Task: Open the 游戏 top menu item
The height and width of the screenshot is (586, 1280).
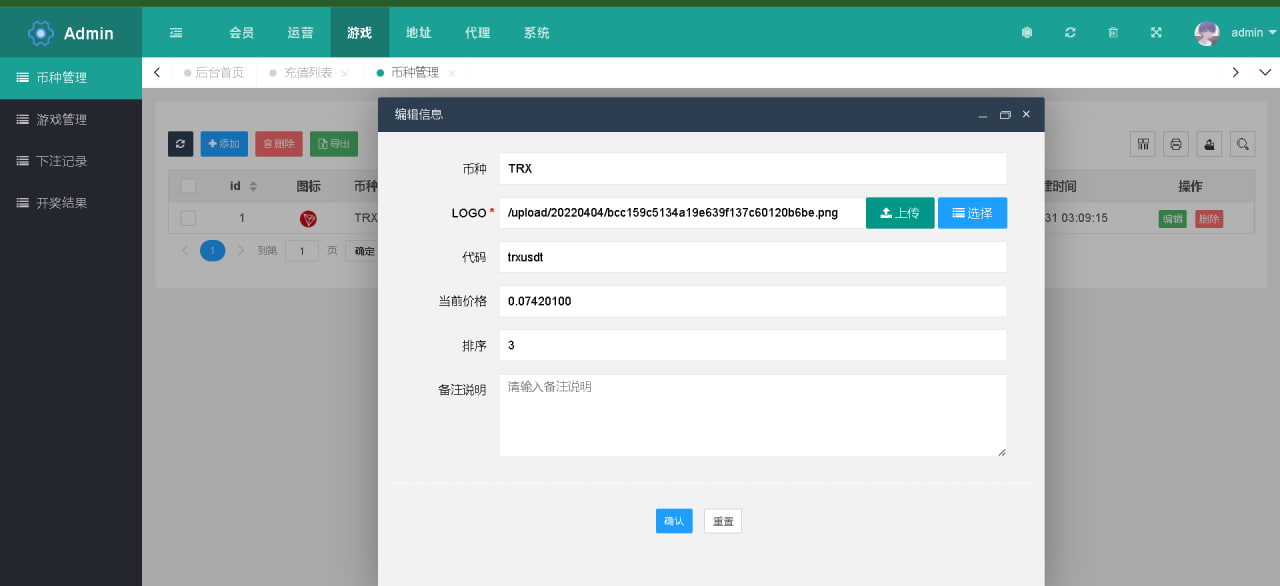Action: [x=359, y=32]
